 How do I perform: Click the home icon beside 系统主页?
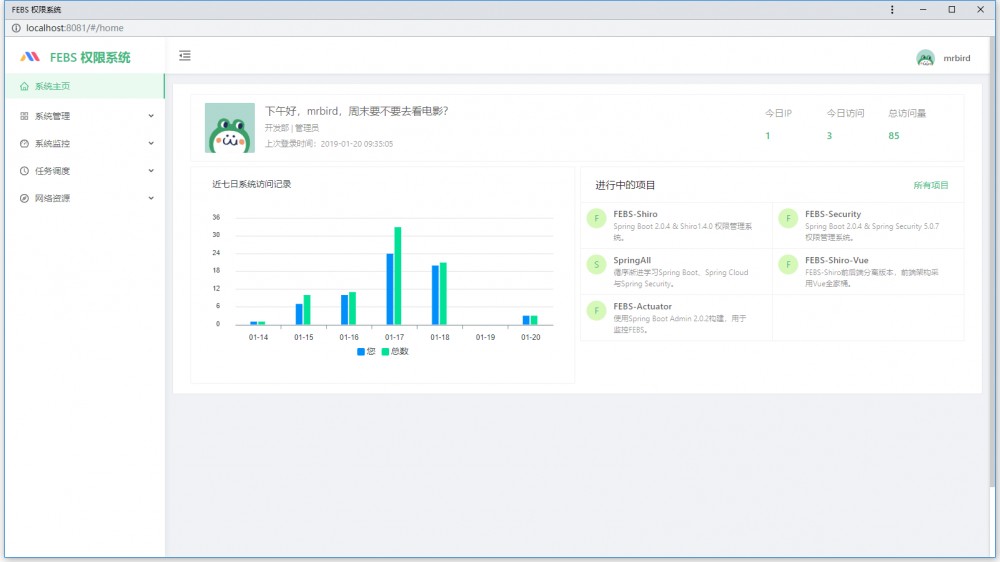click(24, 86)
